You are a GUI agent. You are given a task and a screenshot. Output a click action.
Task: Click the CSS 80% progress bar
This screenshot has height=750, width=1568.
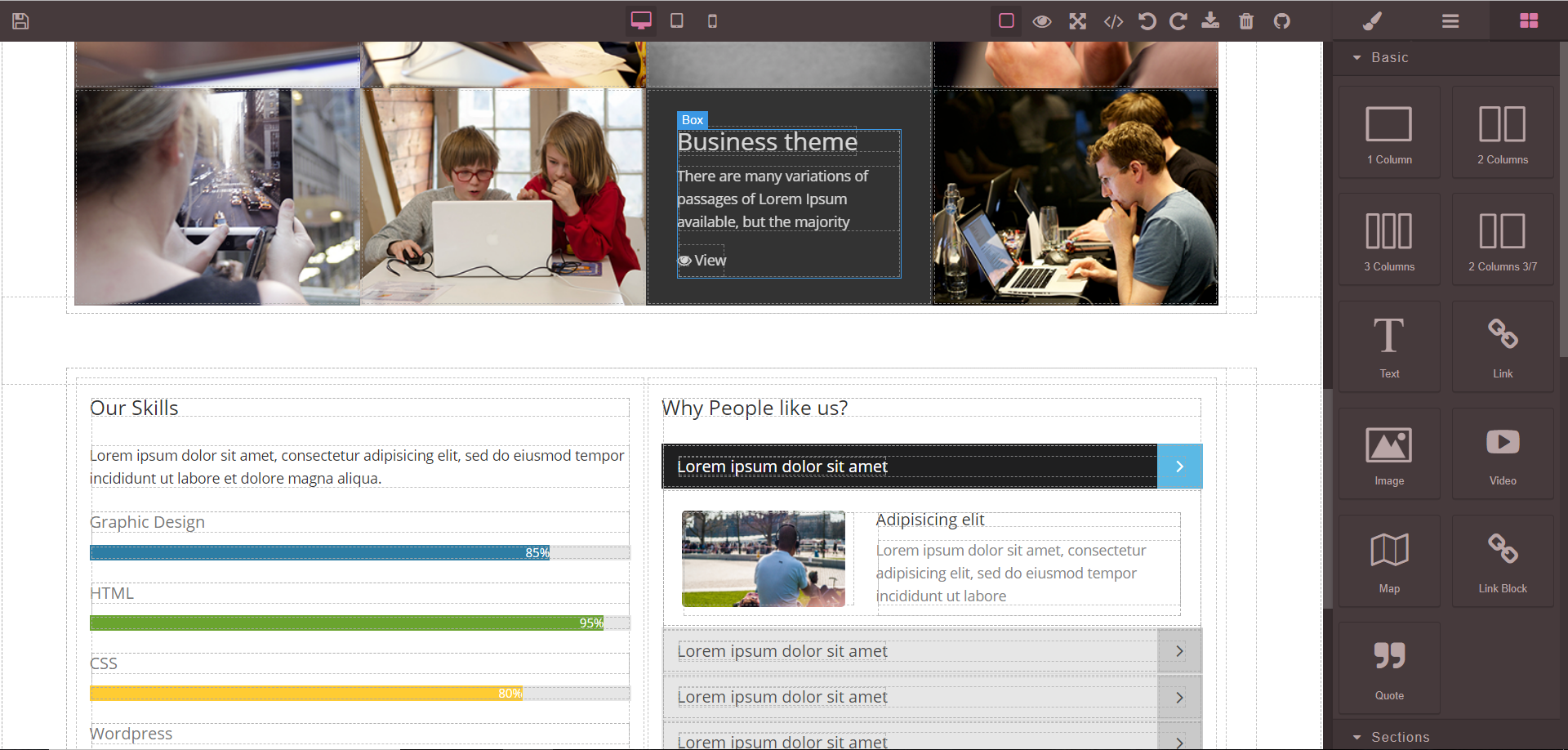360,694
